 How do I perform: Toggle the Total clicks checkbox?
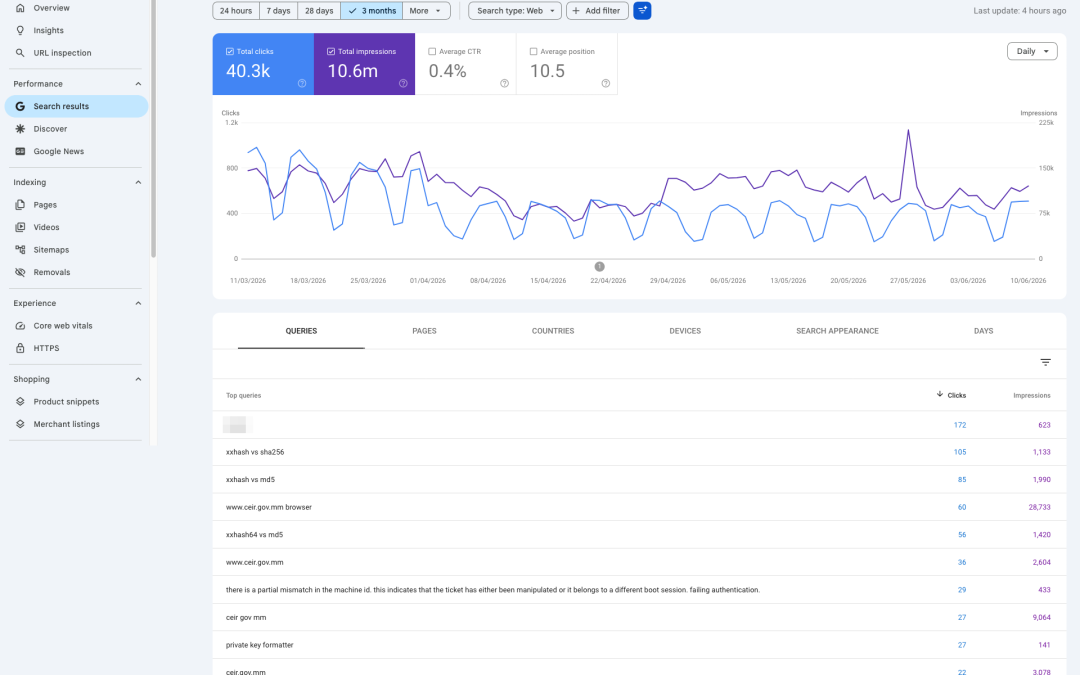[229, 51]
